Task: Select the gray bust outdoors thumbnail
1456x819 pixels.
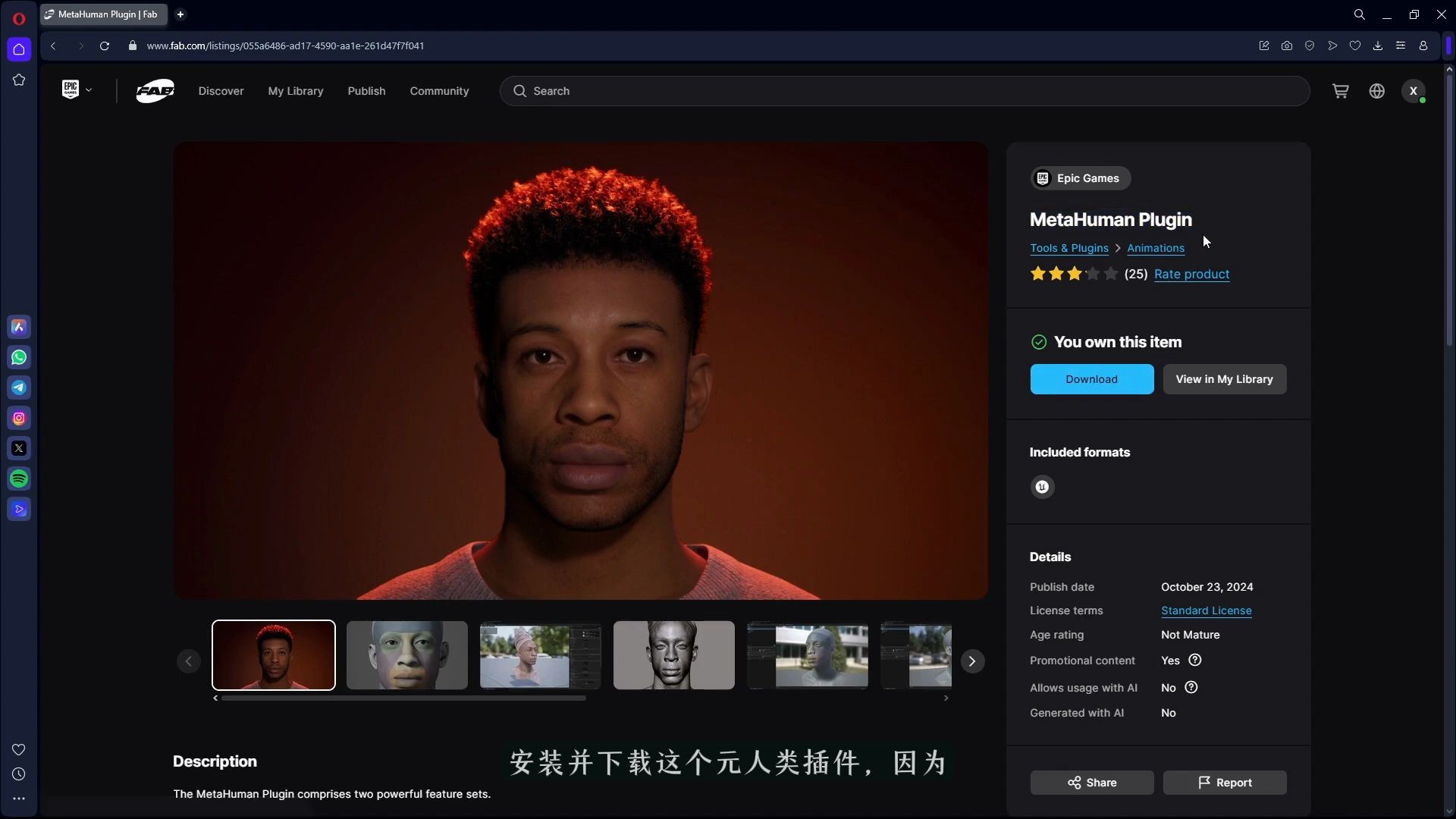Action: coord(808,655)
